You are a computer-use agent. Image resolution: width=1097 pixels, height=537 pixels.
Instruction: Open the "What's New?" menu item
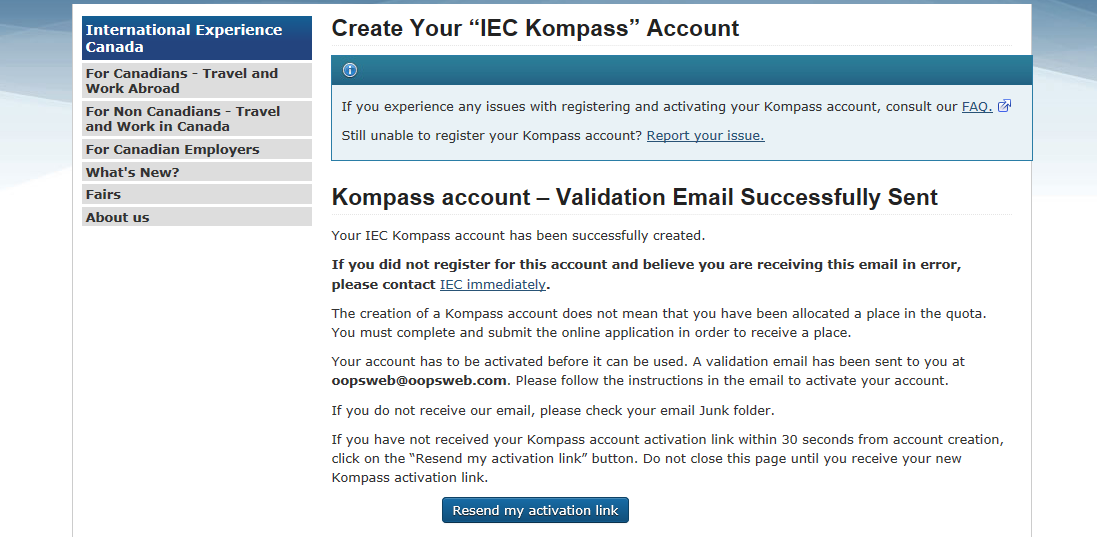click(x=196, y=172)
